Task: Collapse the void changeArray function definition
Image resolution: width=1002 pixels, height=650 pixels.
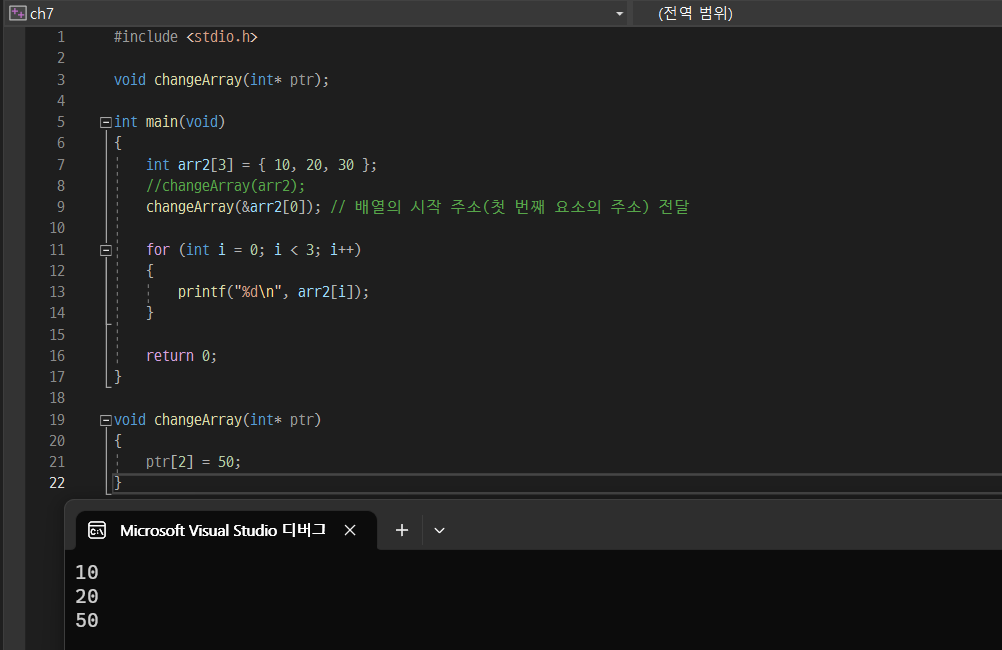Action: (106, 420)
